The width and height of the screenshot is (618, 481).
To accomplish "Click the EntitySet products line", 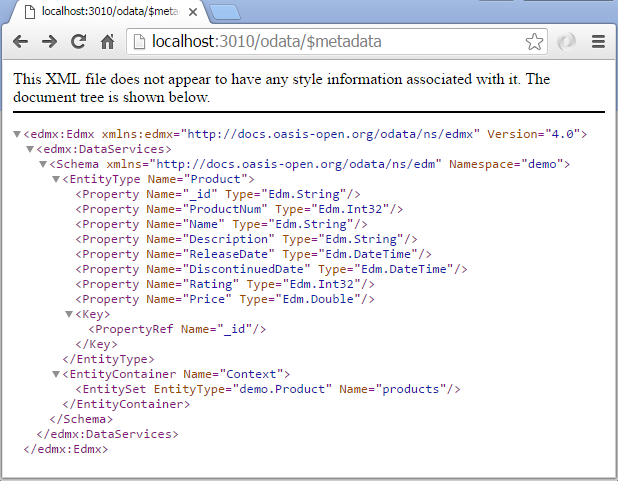I will click(x=268, y=389).
